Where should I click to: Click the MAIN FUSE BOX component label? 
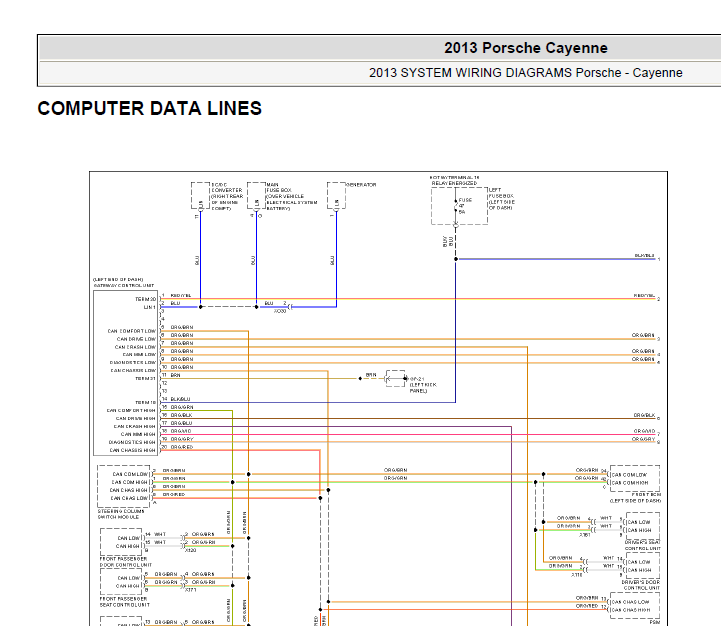(292, 196)
